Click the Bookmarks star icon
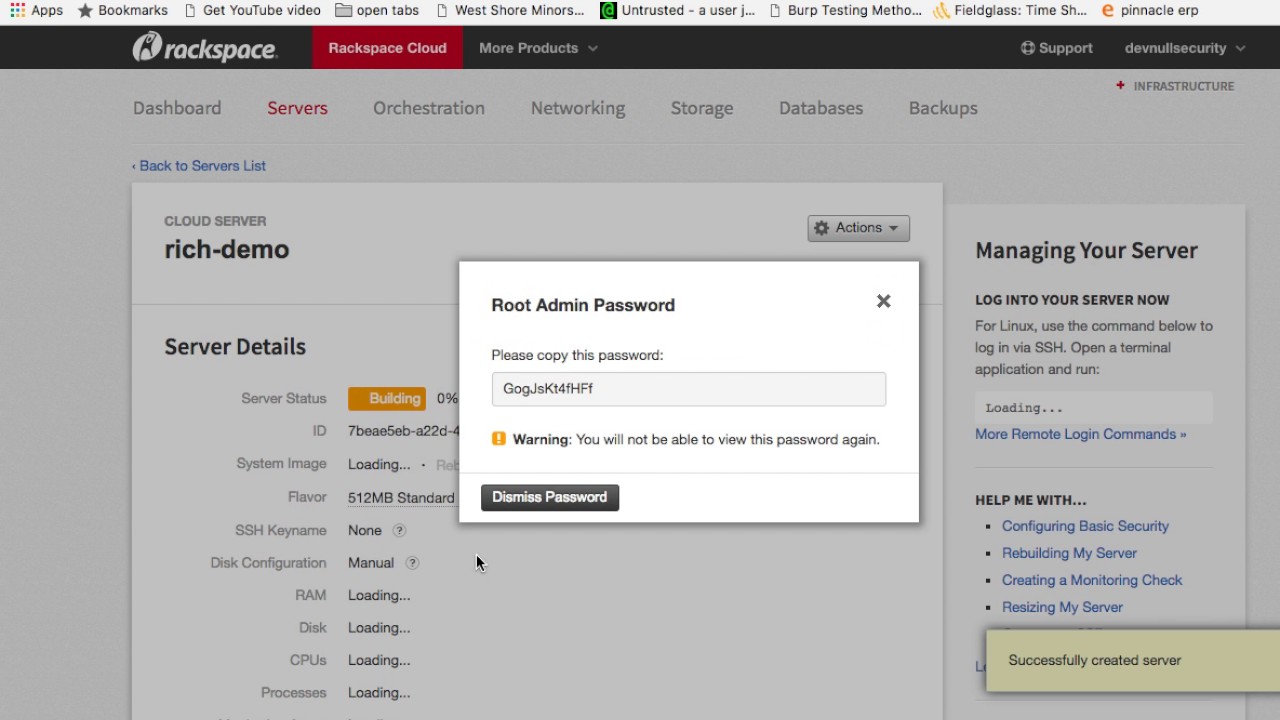The width and height of the screenshot is (1280, 720). (x=85, y=10)
